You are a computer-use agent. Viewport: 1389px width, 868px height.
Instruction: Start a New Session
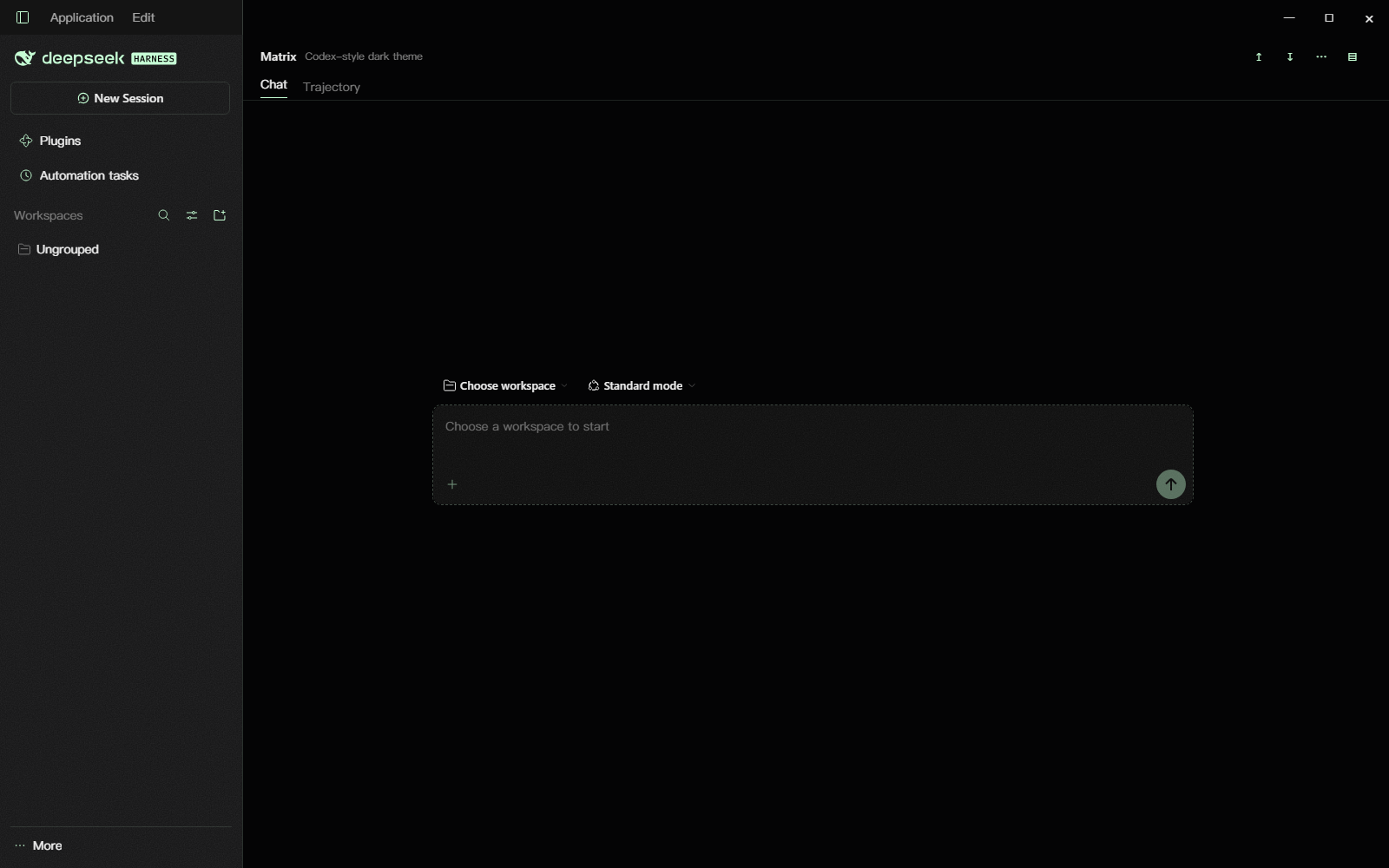[x=120, y=98]
